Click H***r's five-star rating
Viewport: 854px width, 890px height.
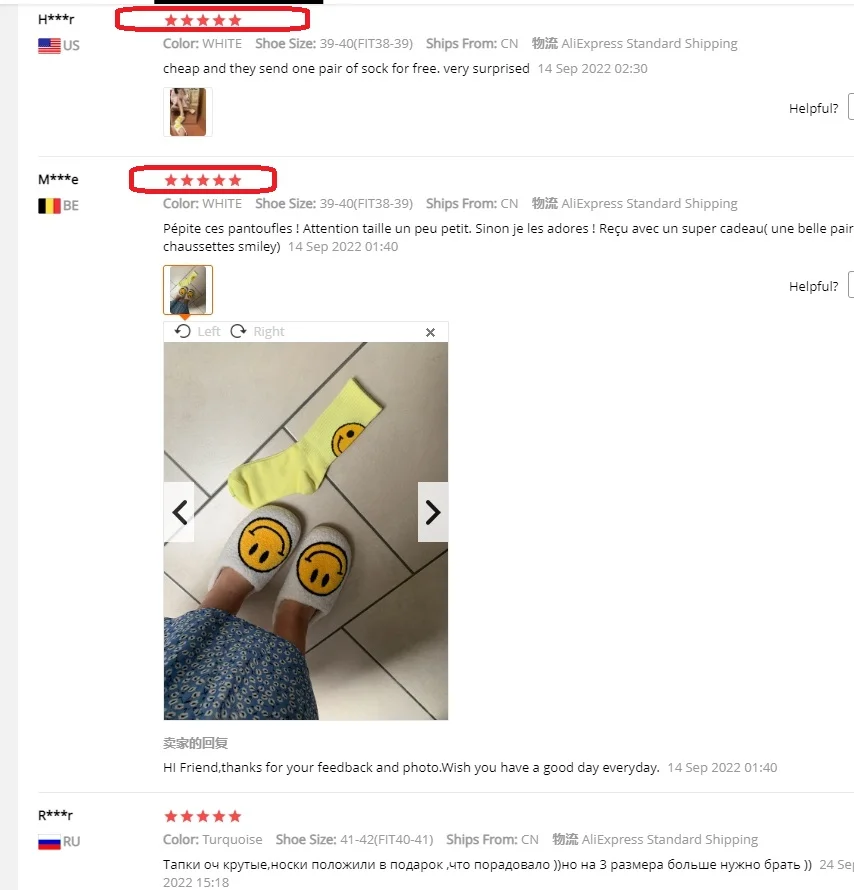coord(203,20)
